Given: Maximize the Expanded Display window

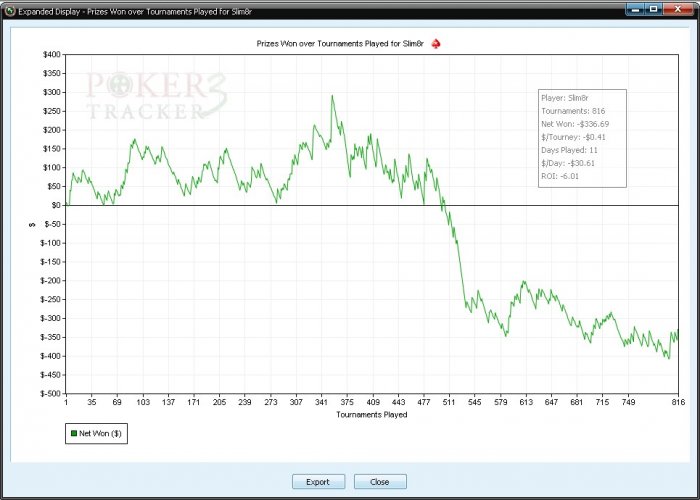Looking at the screenshot, I should (654, 9).
